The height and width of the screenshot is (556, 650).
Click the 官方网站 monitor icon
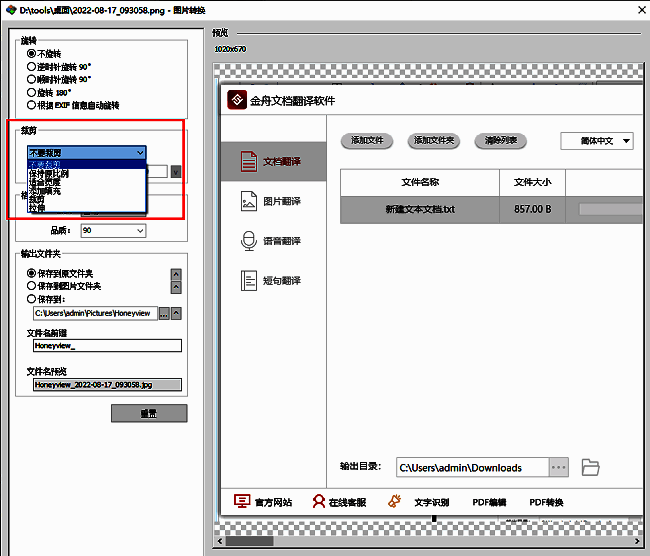point(241,502)
